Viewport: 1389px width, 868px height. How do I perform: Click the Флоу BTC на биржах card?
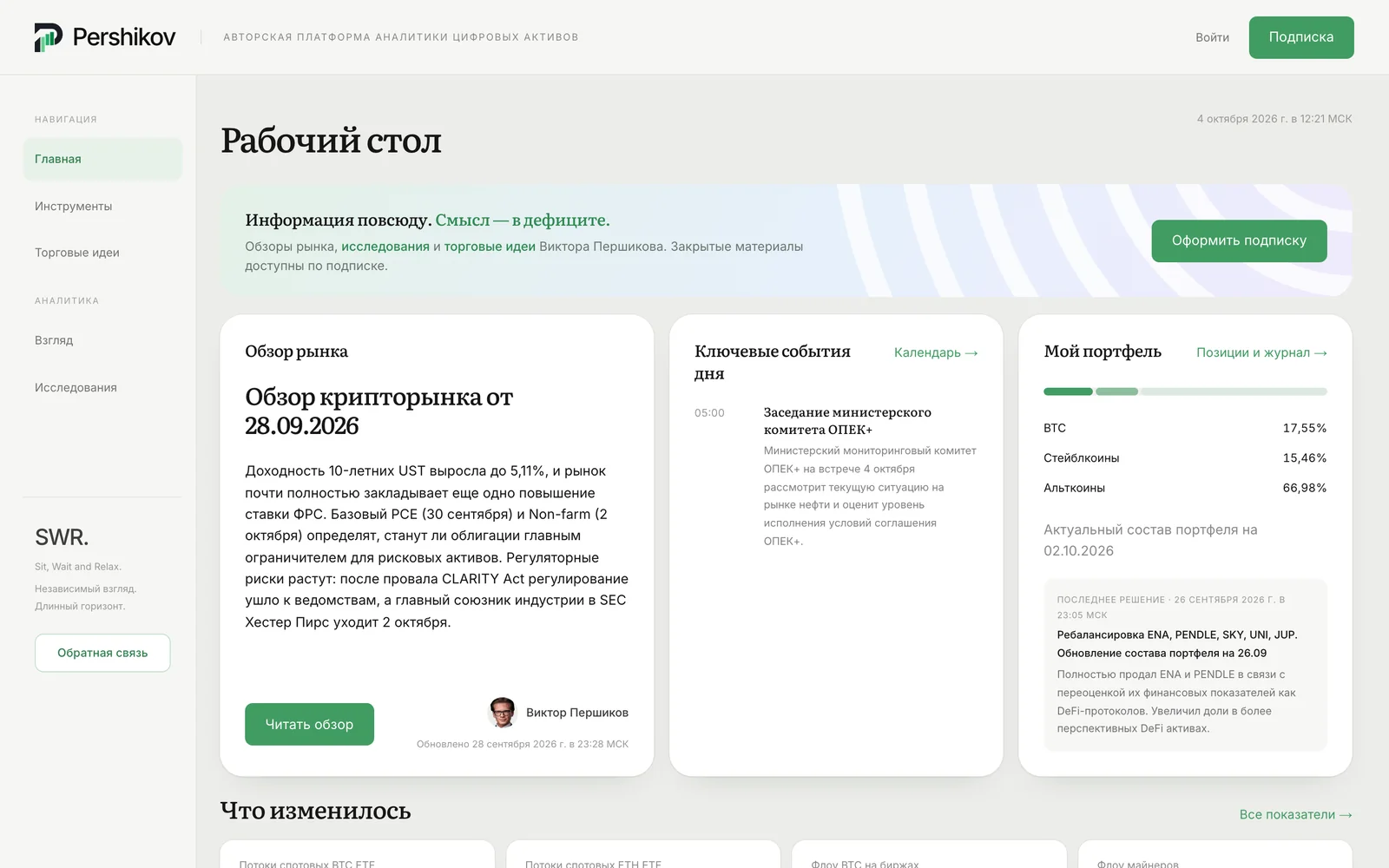[x=929, y=854]
